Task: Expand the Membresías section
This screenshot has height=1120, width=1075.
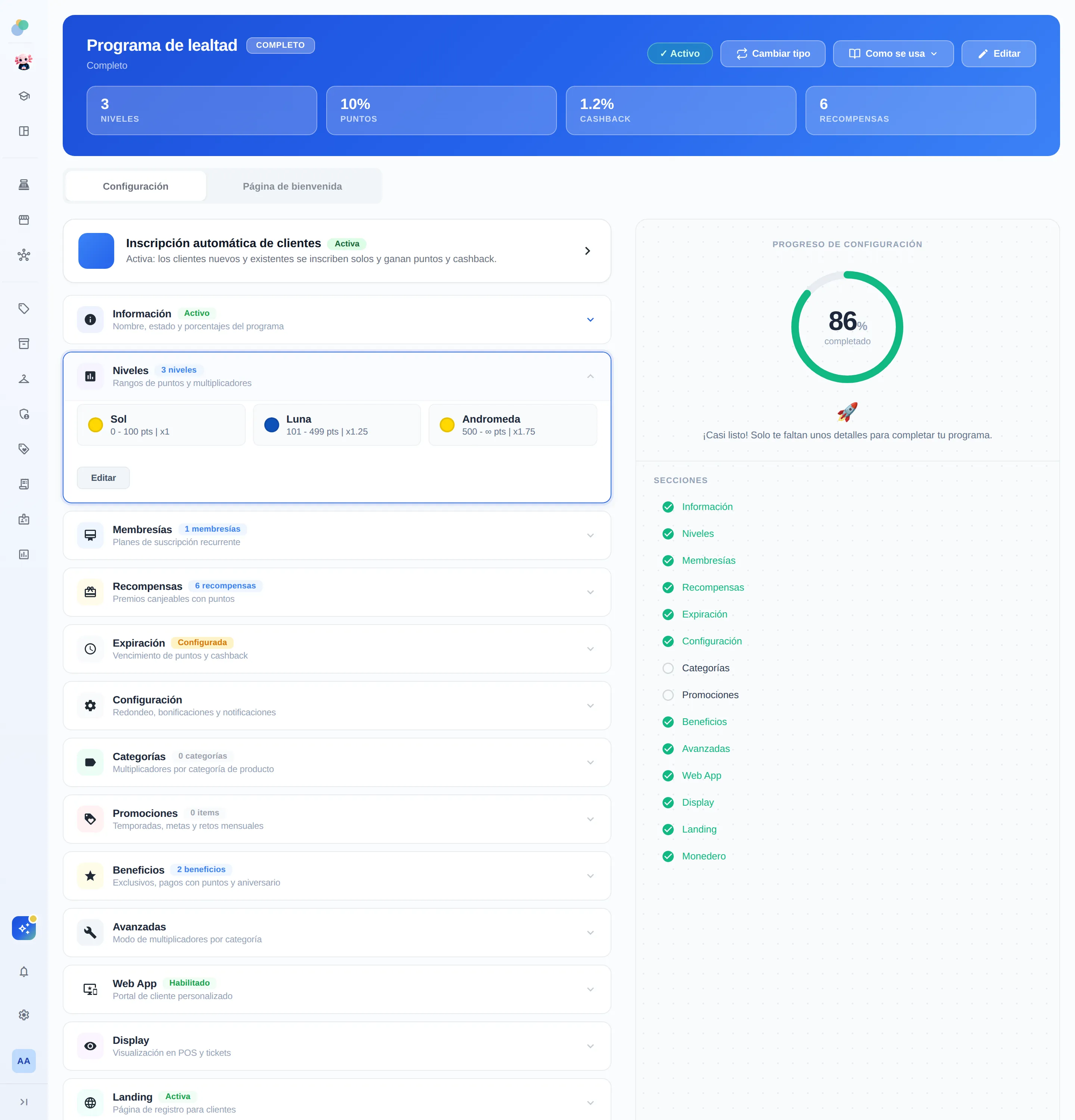Action: point(337,535)
